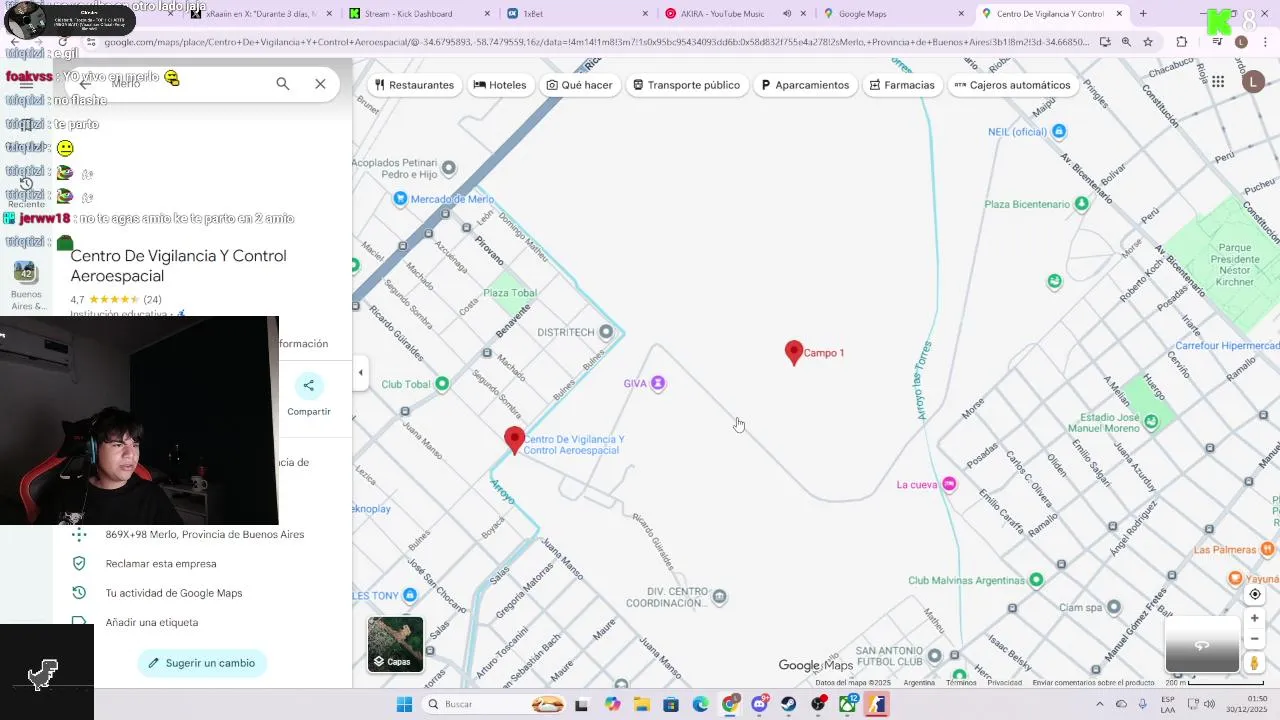Click the DISTRITECH marker
Image resolution: width=1280 pixels, height=720 pixels.
pyautogui.click(x=605, y=331)
